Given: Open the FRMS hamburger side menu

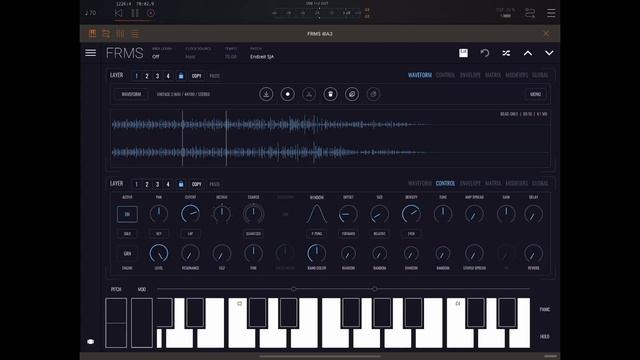Looking at the screenshot, I should [91, 53].
